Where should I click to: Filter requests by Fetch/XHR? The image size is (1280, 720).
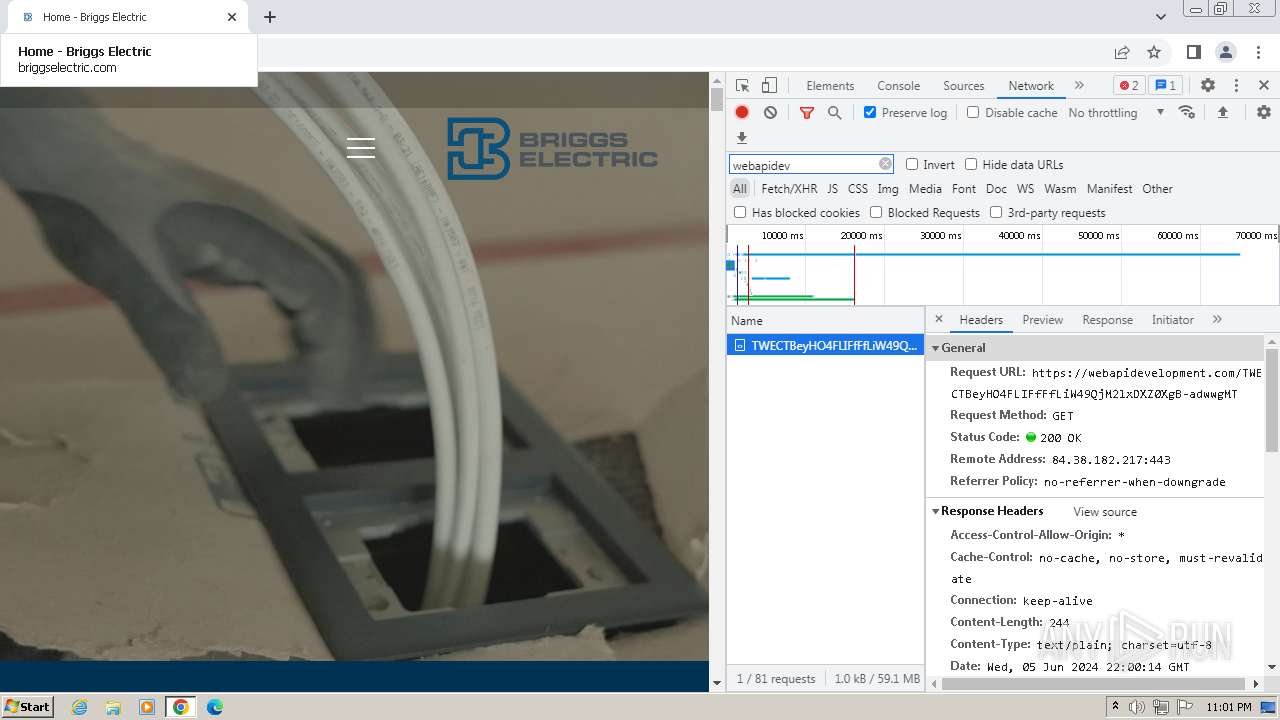789,189
